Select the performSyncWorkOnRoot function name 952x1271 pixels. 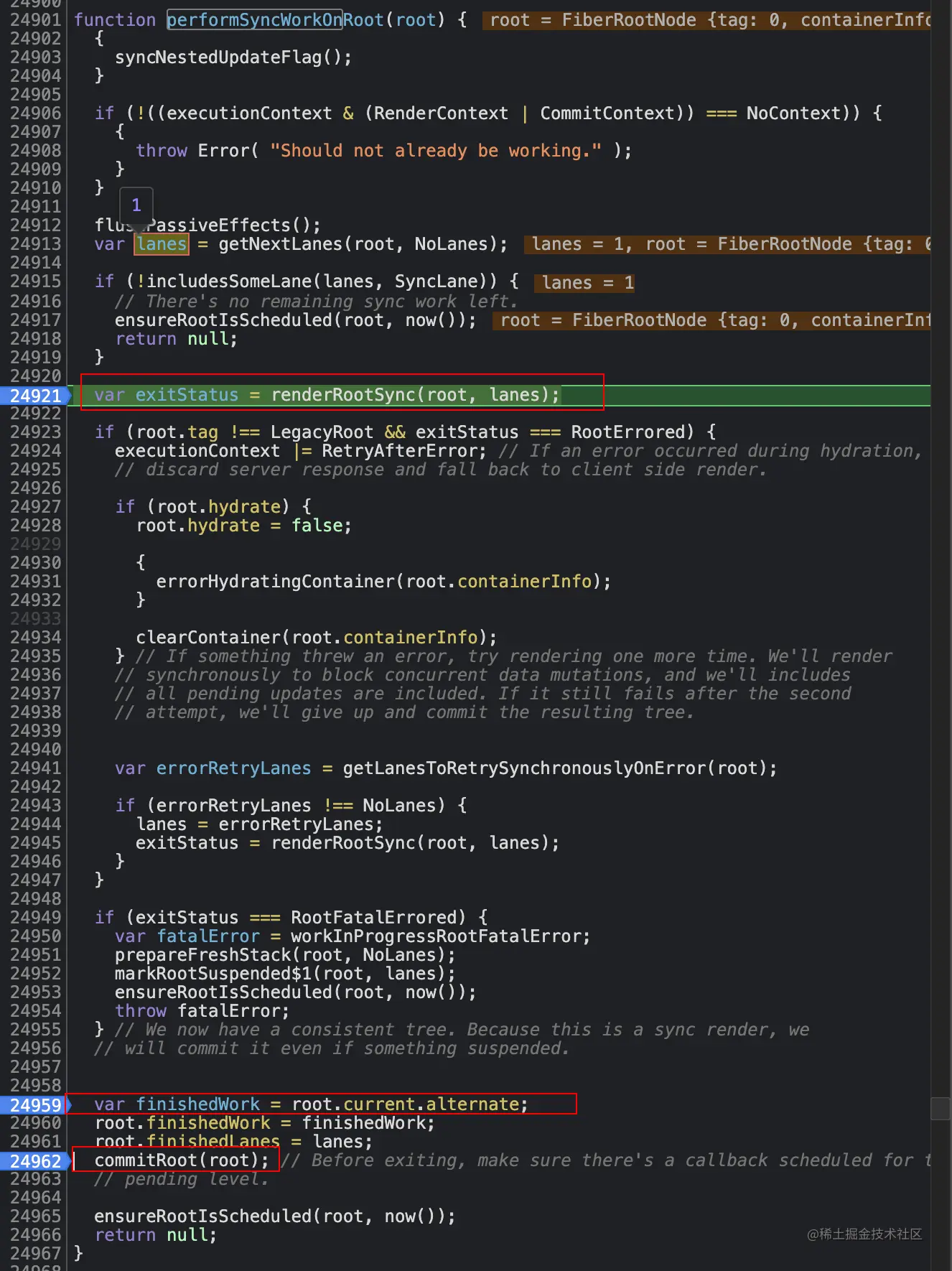tap(276, 20)
